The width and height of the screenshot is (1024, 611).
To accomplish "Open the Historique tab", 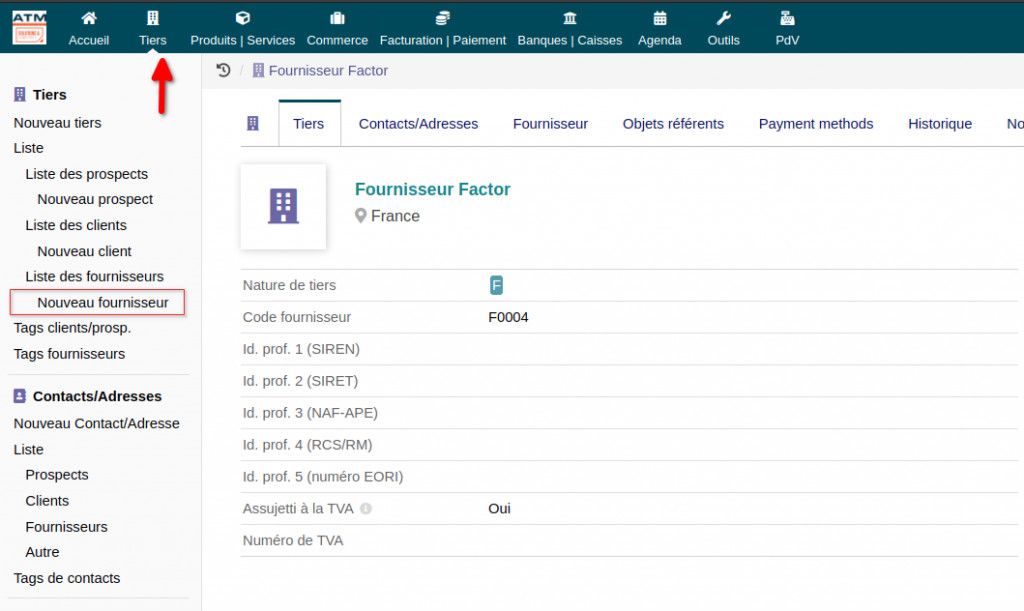I will click(940, 123).
